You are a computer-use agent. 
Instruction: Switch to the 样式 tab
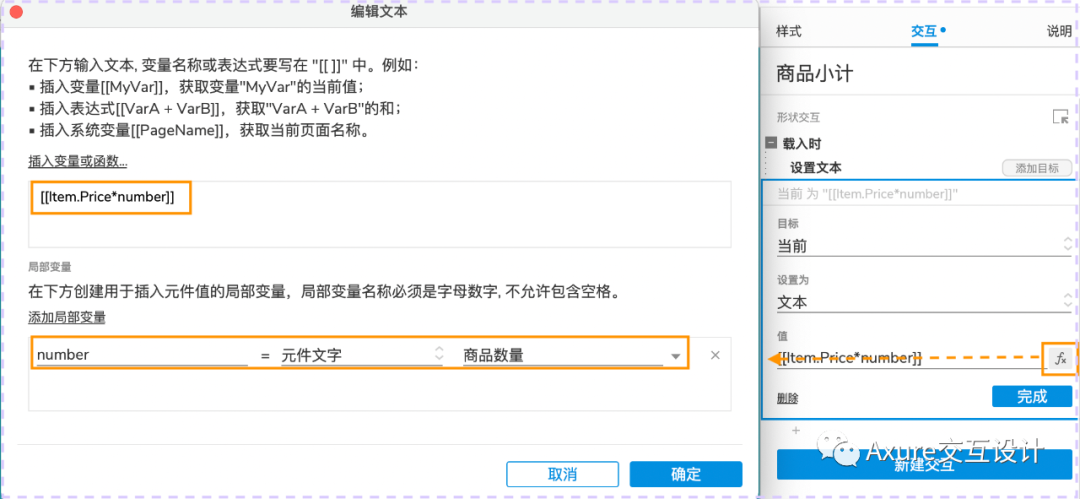point(789,31)
